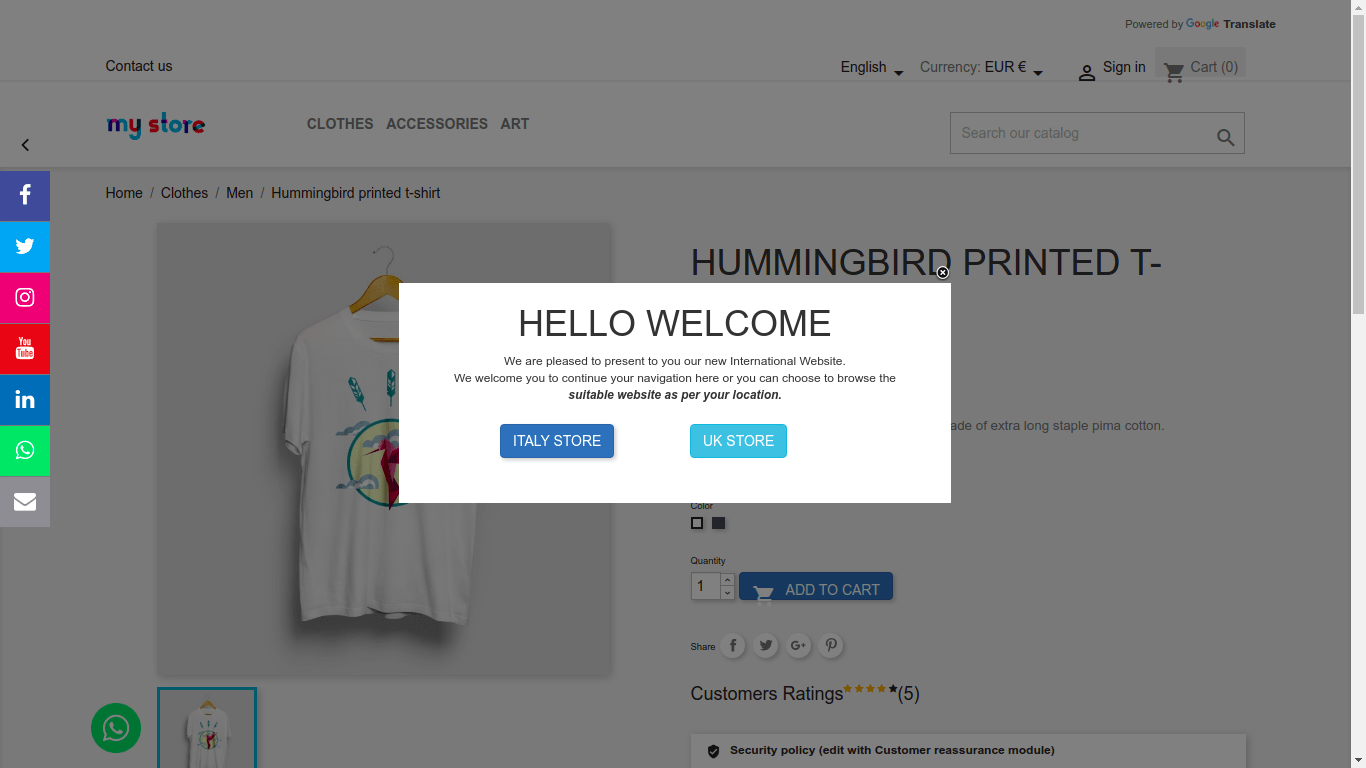Close the Hello Welcome popup

pos(942,272)
